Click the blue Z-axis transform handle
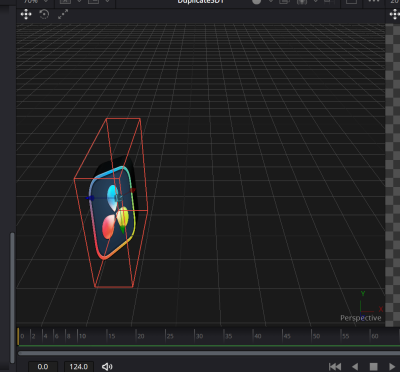Image resolution: width=400 pixels, height=372 pixels. tap(90, 198)
